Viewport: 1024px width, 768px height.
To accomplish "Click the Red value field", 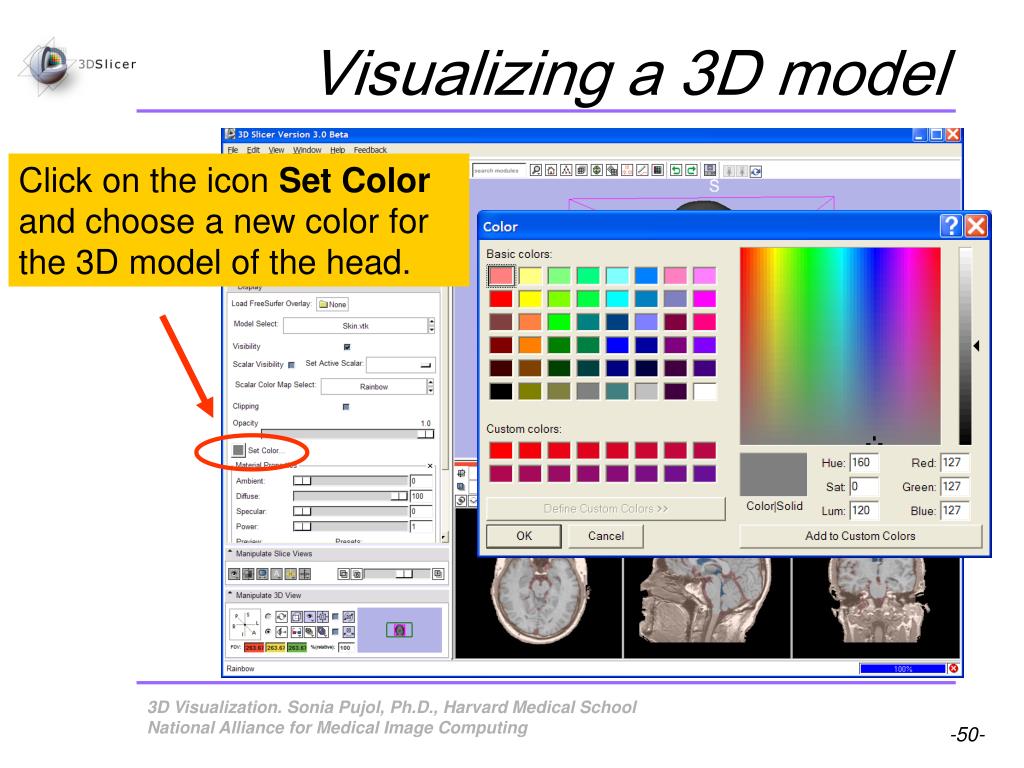I will pos(955,462).
